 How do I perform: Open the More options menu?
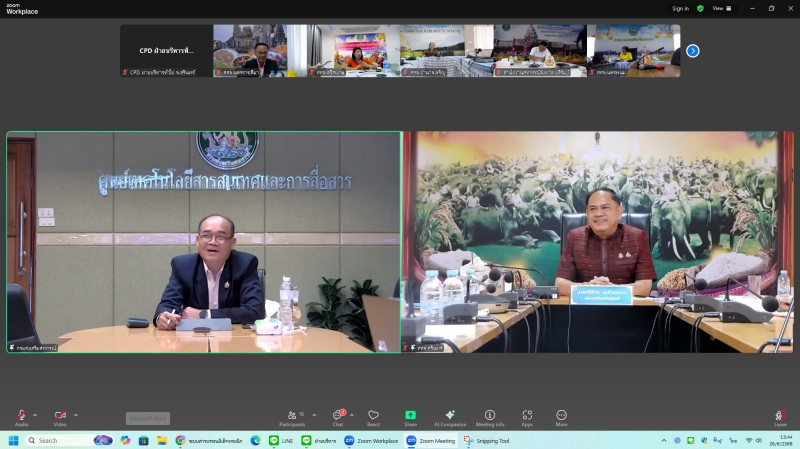[561, 418]
